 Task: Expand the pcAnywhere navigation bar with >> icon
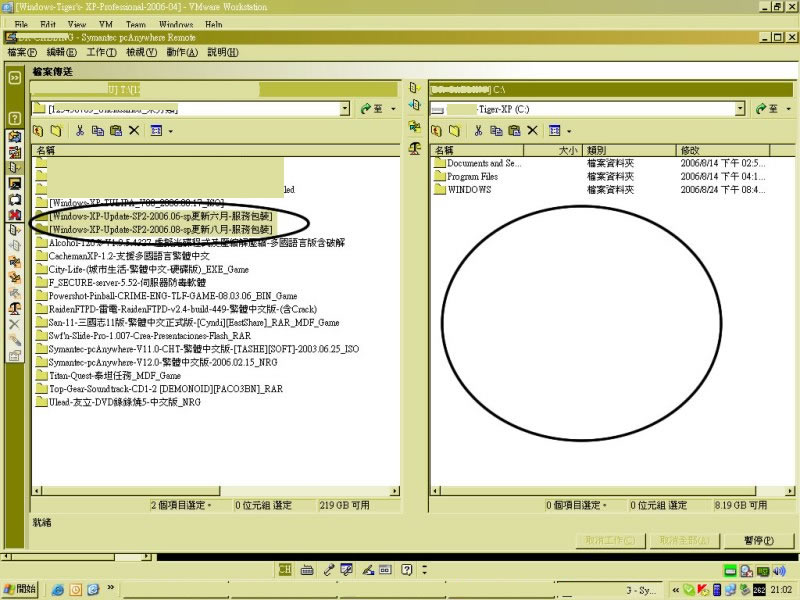[x=15, y=78]
